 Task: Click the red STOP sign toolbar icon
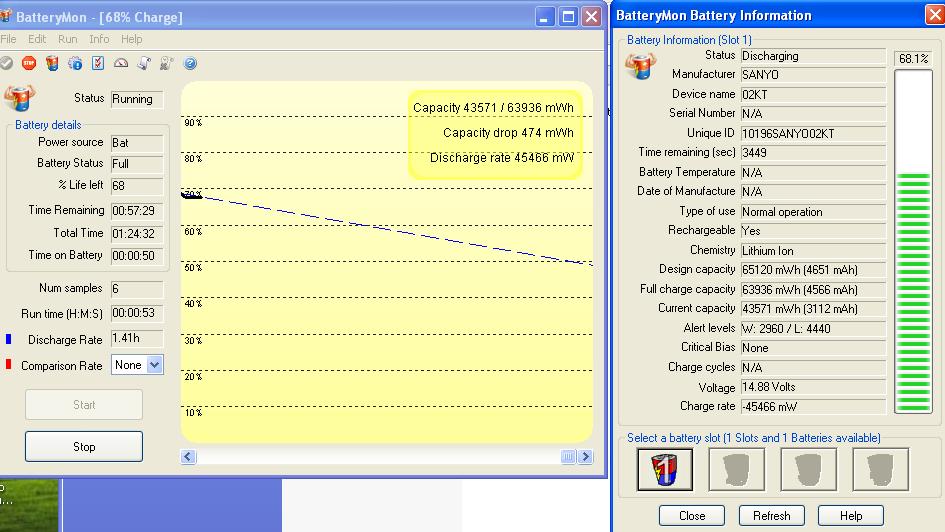click(x=29, y=63)
